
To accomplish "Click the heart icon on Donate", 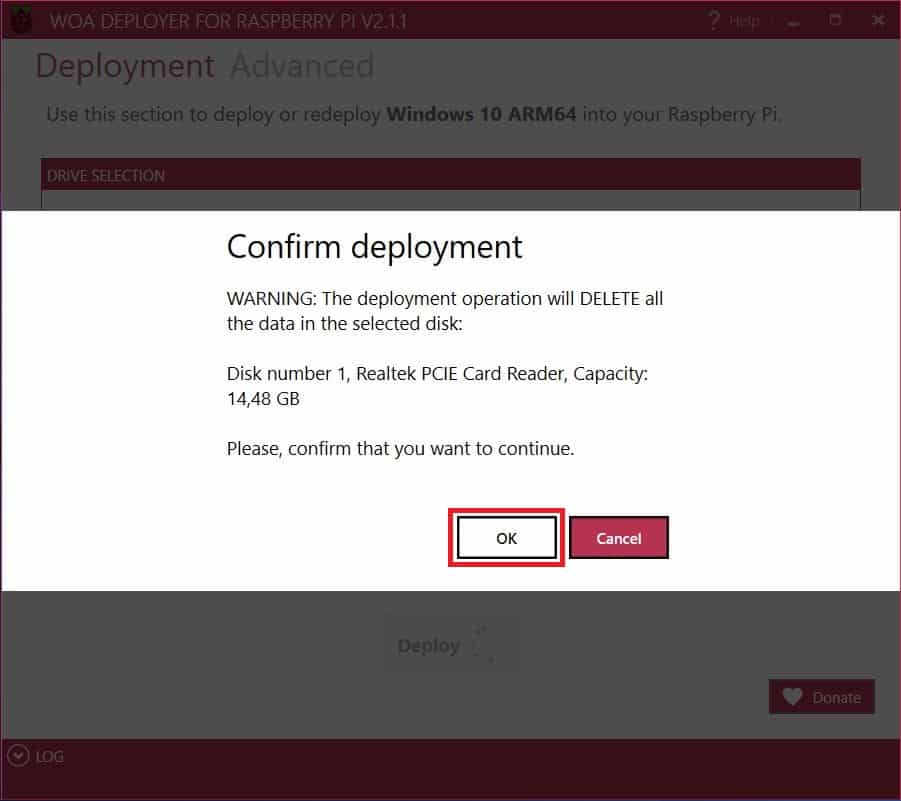I will click(792, 697).
